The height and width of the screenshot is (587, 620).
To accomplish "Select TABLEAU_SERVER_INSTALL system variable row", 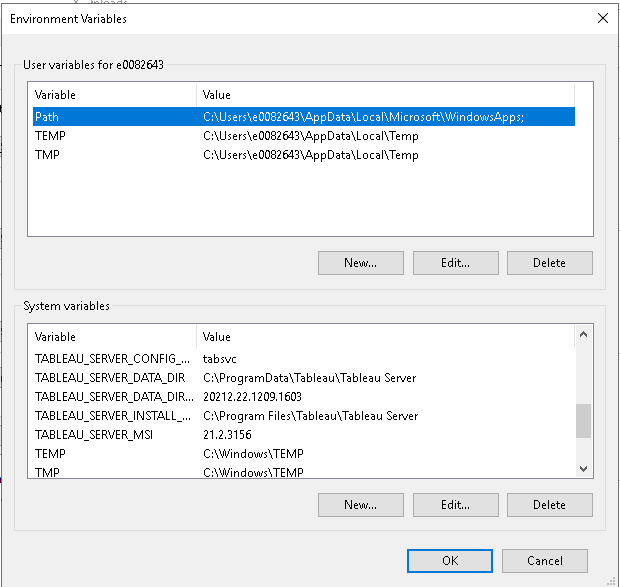I will 304,415.
